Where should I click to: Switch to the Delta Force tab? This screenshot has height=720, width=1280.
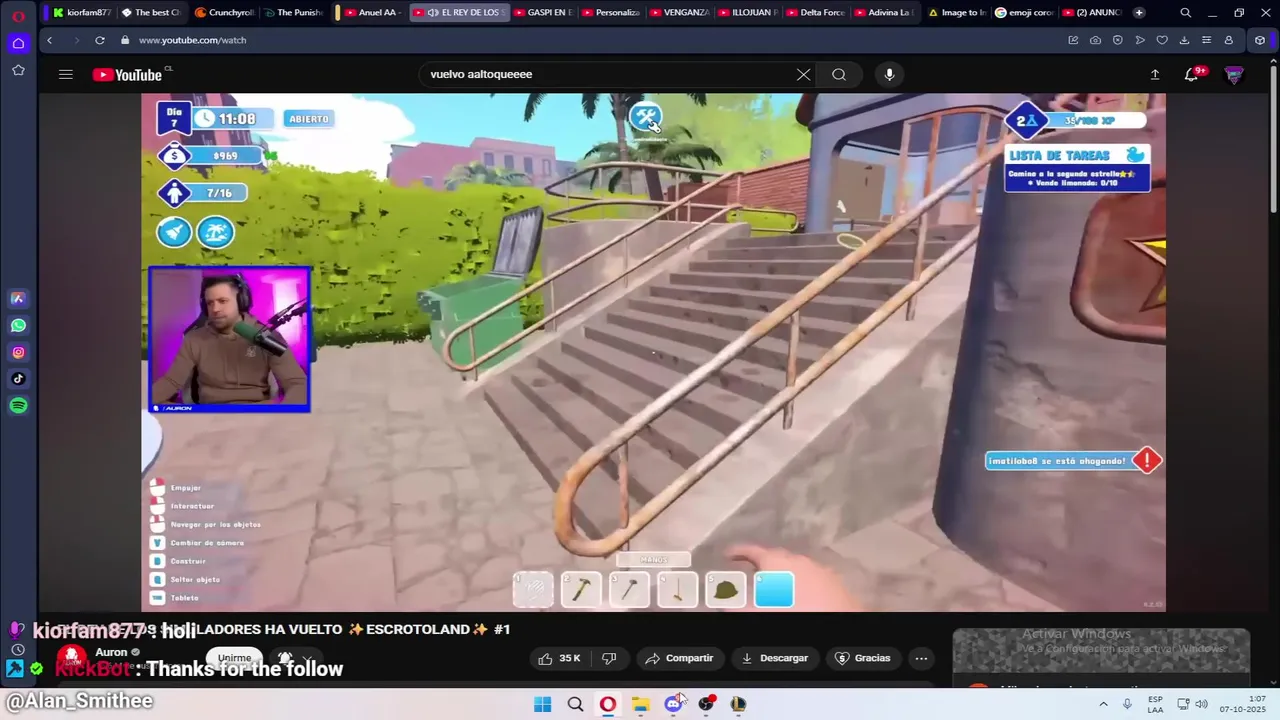tap(815, 13)
